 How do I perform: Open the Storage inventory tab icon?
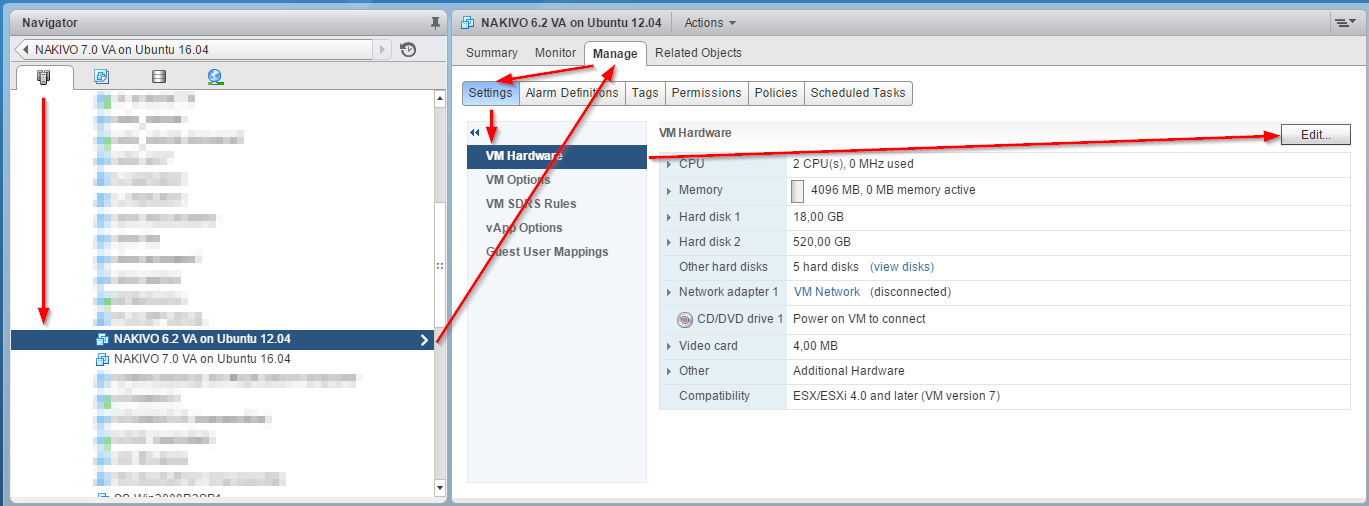point(158,77)
